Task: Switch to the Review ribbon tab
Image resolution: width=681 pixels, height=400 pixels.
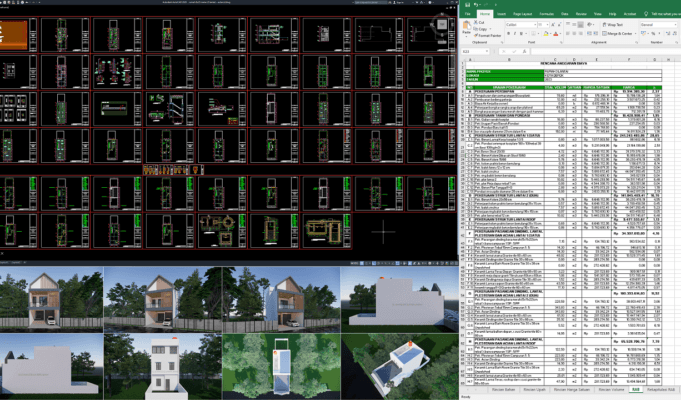Action: click(x=581, y=14)
